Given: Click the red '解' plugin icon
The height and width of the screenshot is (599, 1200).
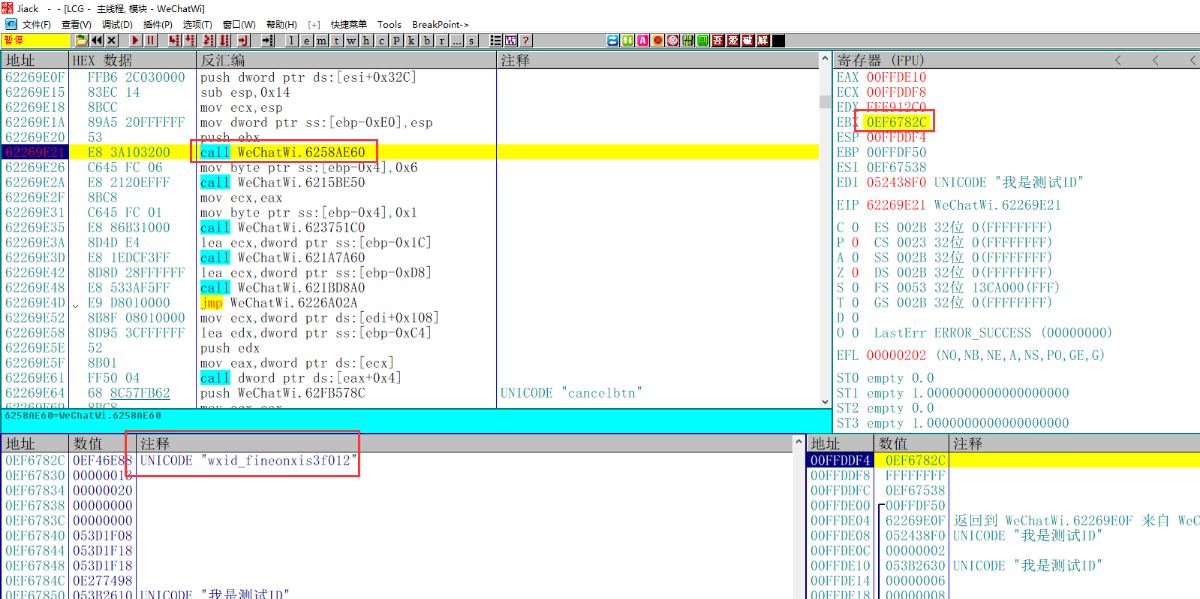Looking at the screenshot, I should click(763, 40).
